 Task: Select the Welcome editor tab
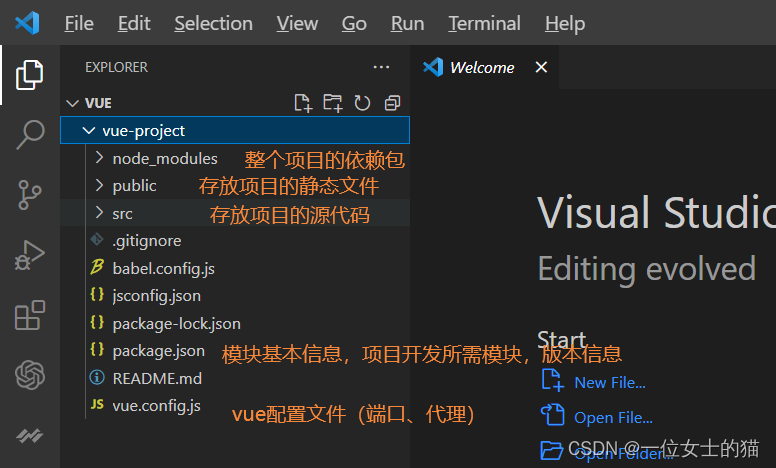click(485, 67)
